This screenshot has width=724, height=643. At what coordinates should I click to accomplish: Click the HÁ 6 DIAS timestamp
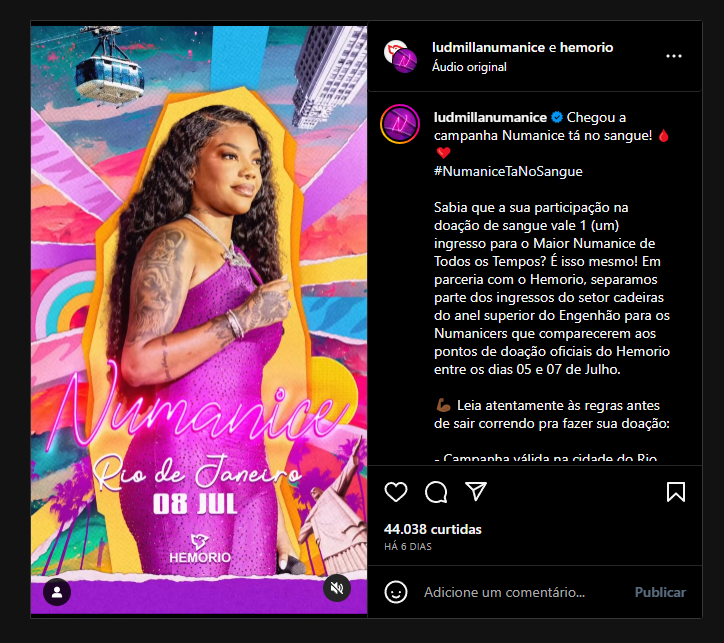point(408,547)
